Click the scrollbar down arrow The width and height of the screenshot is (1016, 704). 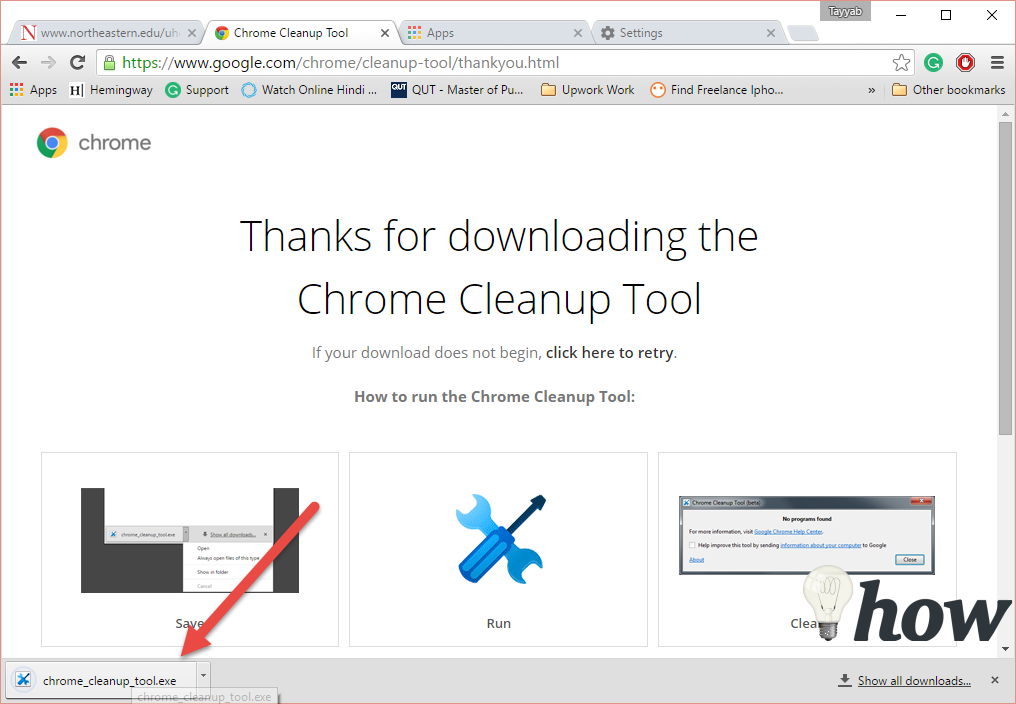1005,649
